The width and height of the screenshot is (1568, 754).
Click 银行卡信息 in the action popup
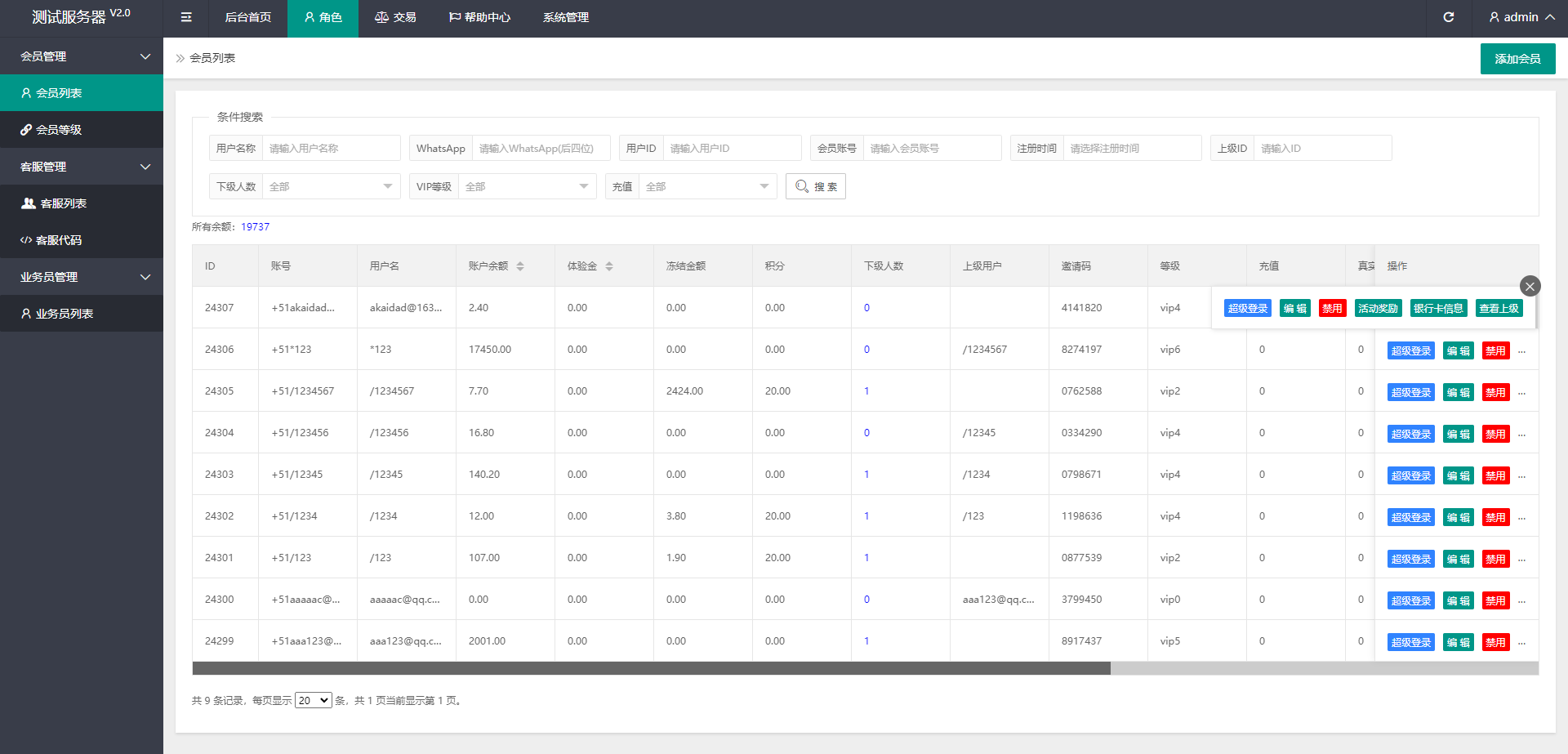[1439, 308]
